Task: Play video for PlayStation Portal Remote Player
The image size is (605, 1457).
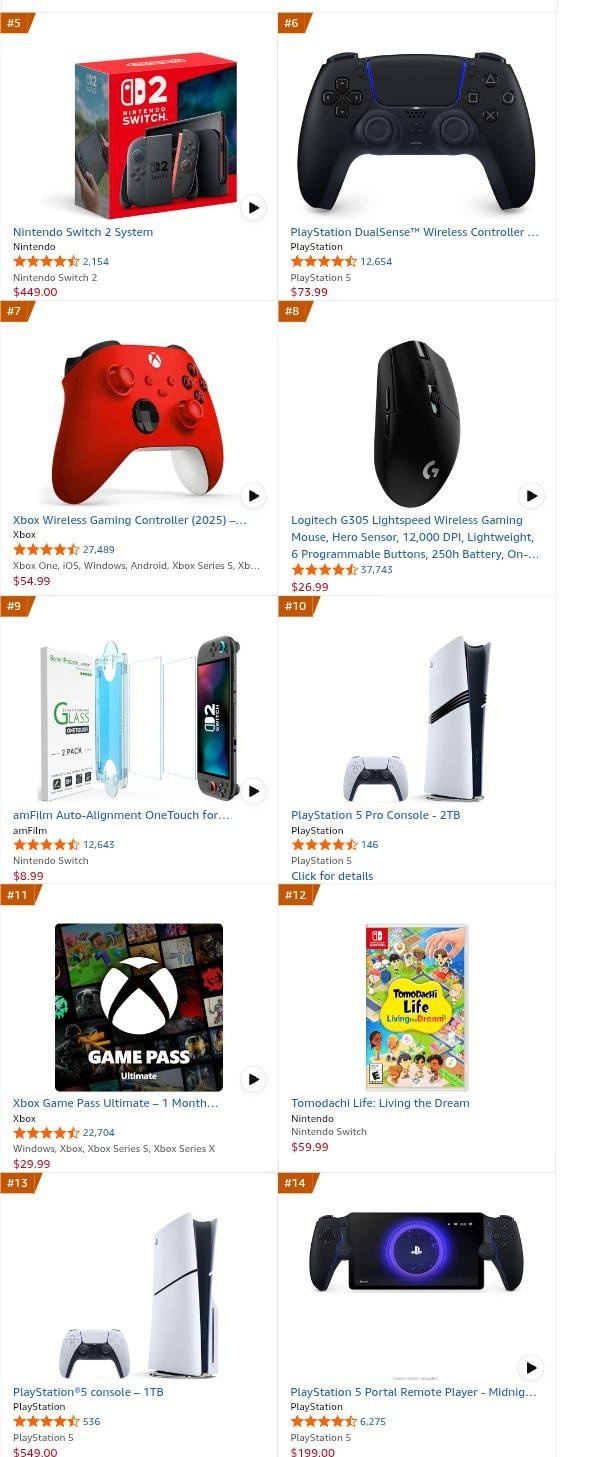Action: 531,1367
